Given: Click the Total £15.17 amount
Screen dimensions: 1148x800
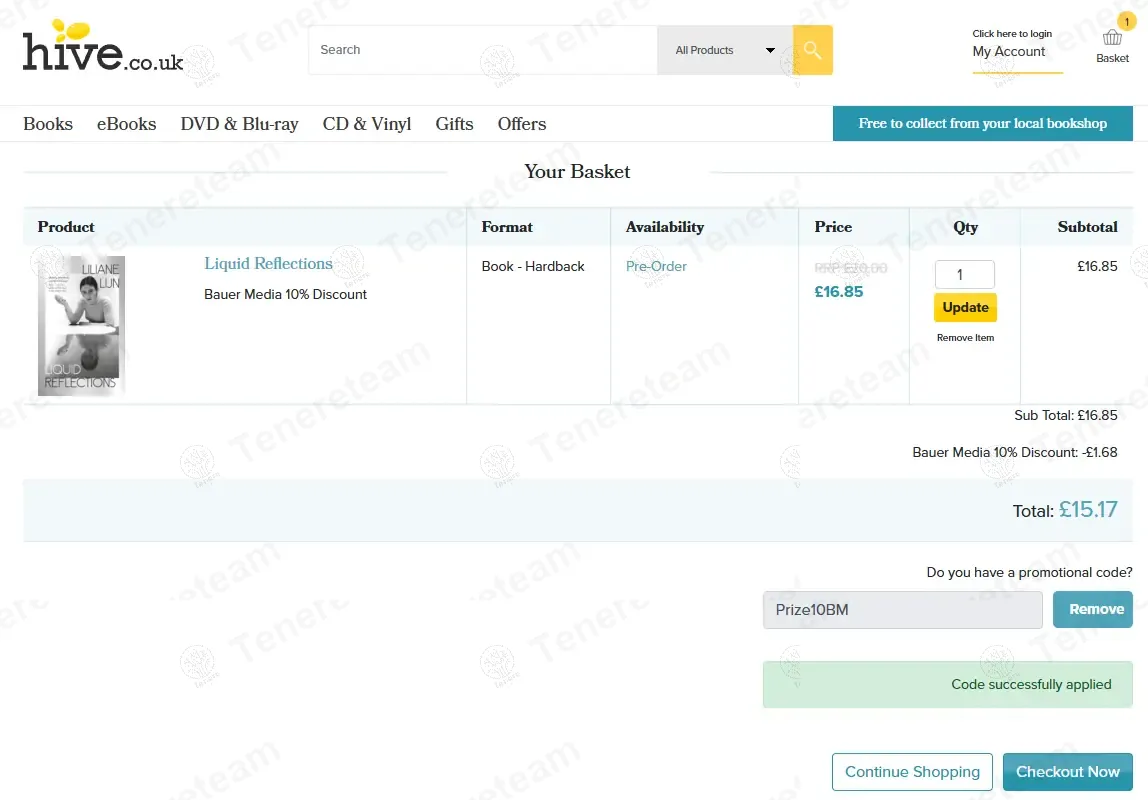Looking at the screenshot, I should pos(1088,509).
